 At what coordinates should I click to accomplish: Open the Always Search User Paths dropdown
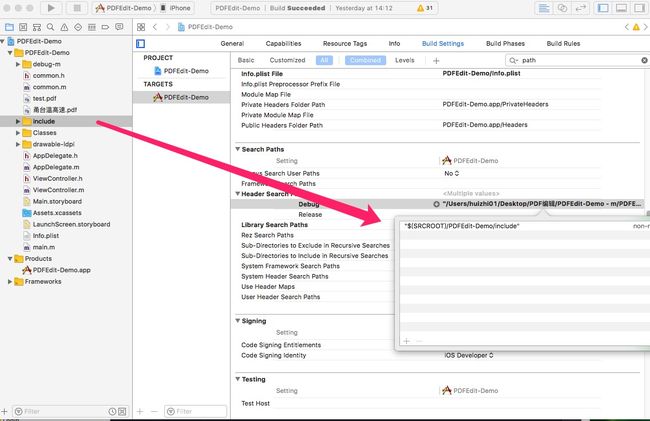452,173
